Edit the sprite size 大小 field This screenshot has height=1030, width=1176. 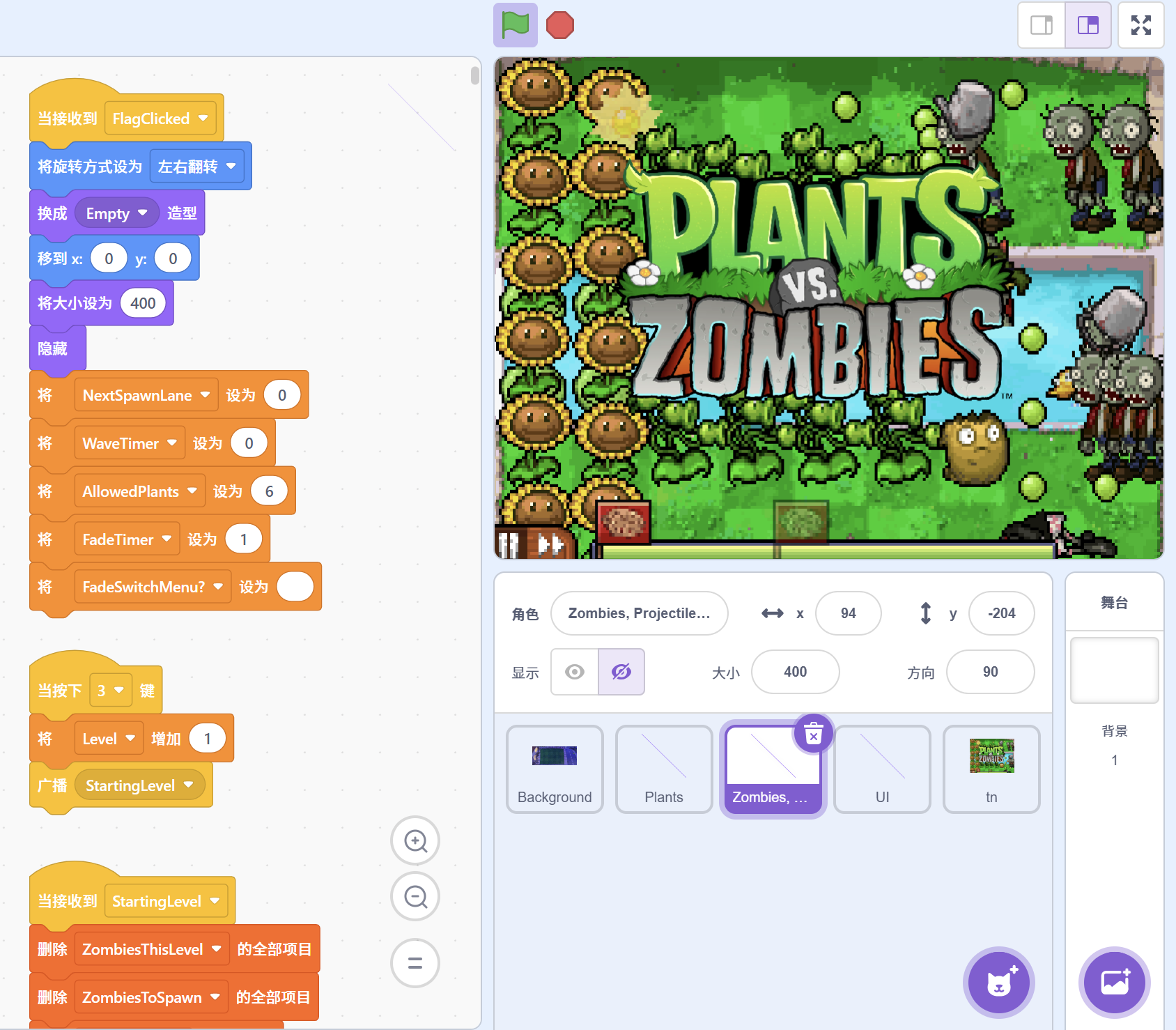[796, 672]
